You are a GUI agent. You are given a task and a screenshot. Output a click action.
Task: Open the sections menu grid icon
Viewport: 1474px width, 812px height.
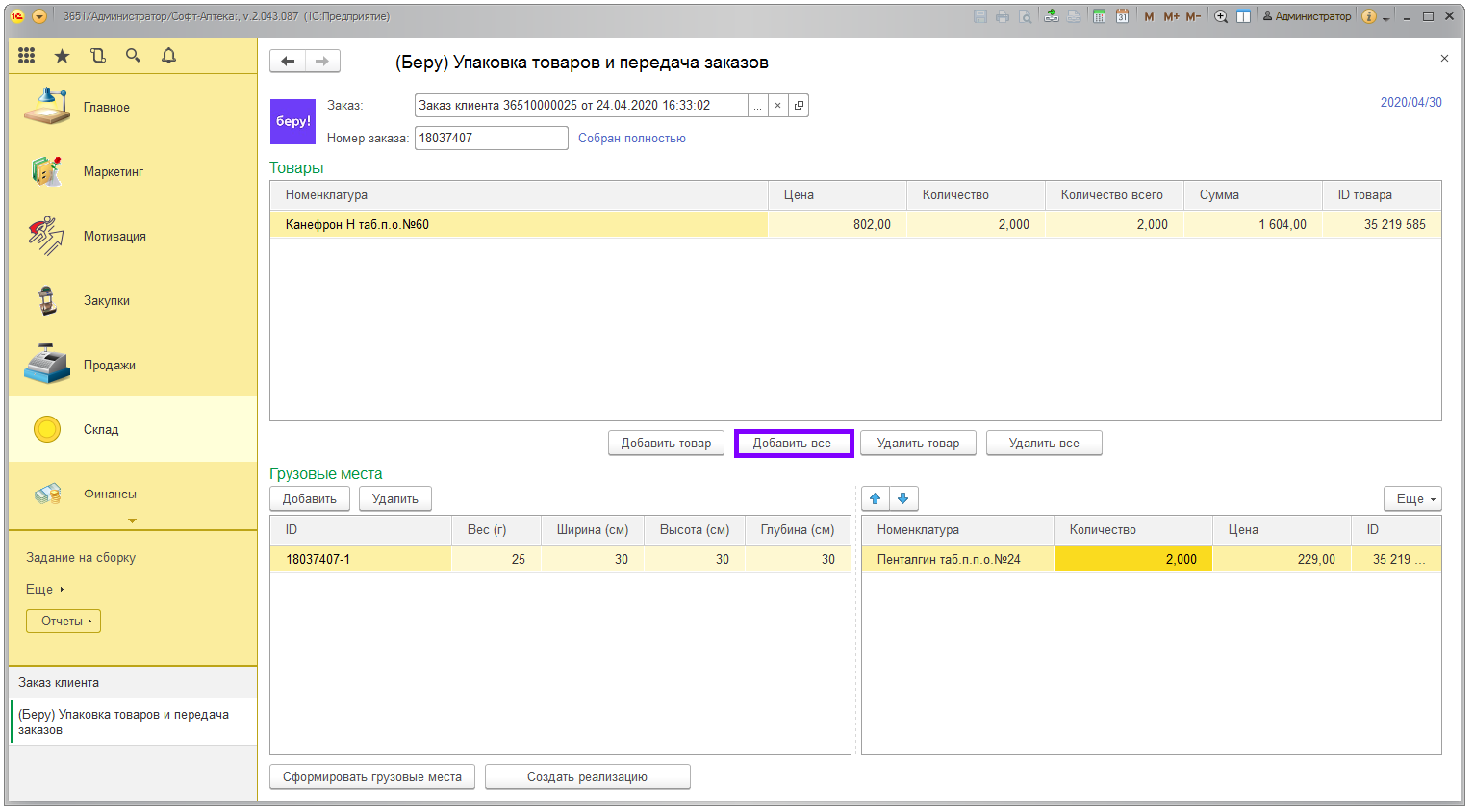click(26, 56)
